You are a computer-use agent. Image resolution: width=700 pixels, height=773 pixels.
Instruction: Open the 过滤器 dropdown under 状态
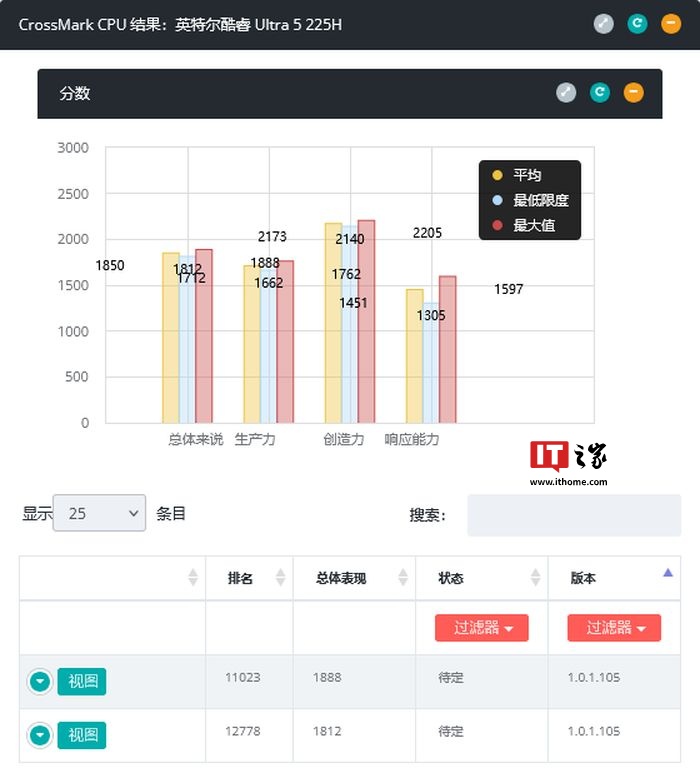(x=482, y=628)
